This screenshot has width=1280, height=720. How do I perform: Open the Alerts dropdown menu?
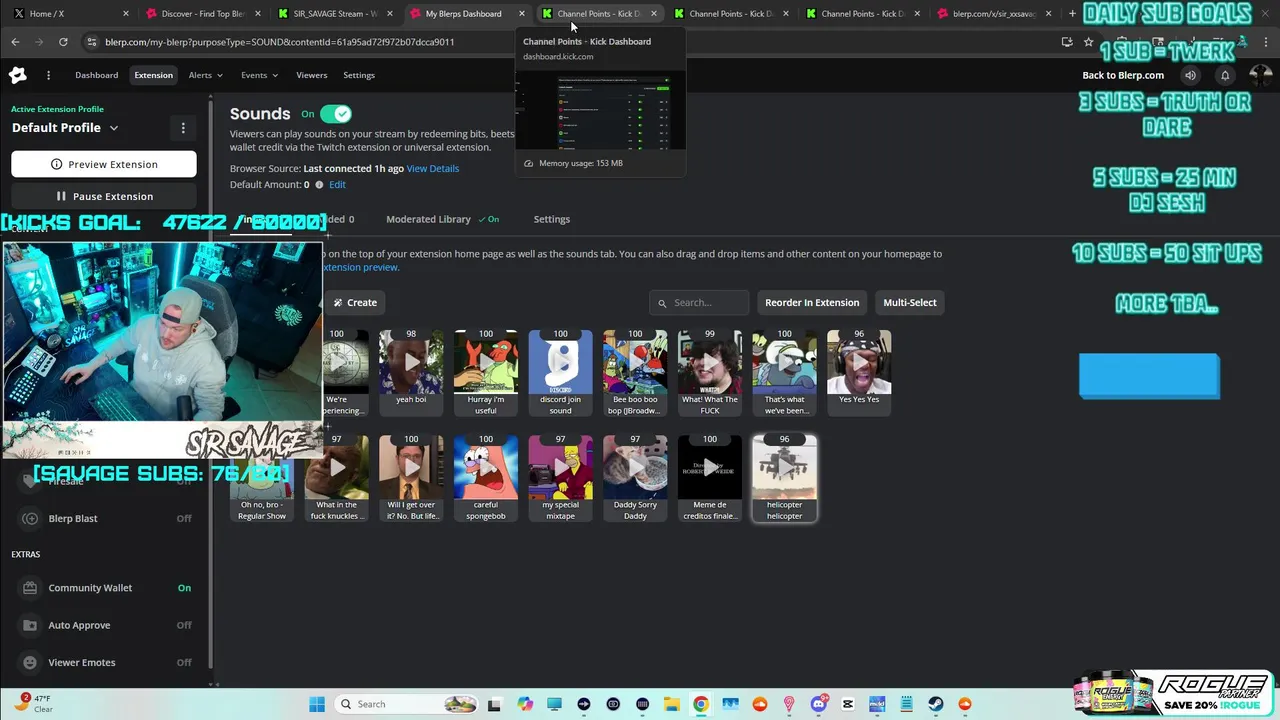click(x=205, y=75)
